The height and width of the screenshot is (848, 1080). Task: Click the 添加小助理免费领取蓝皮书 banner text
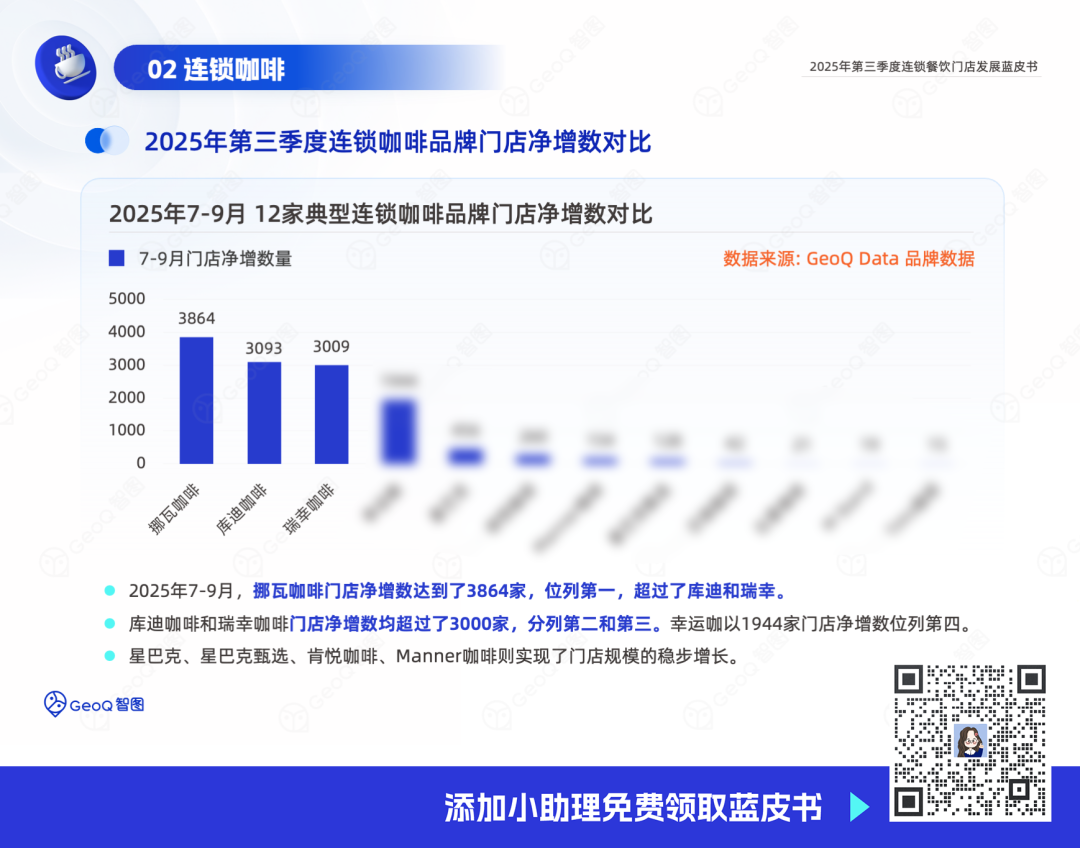pos(633,807)
